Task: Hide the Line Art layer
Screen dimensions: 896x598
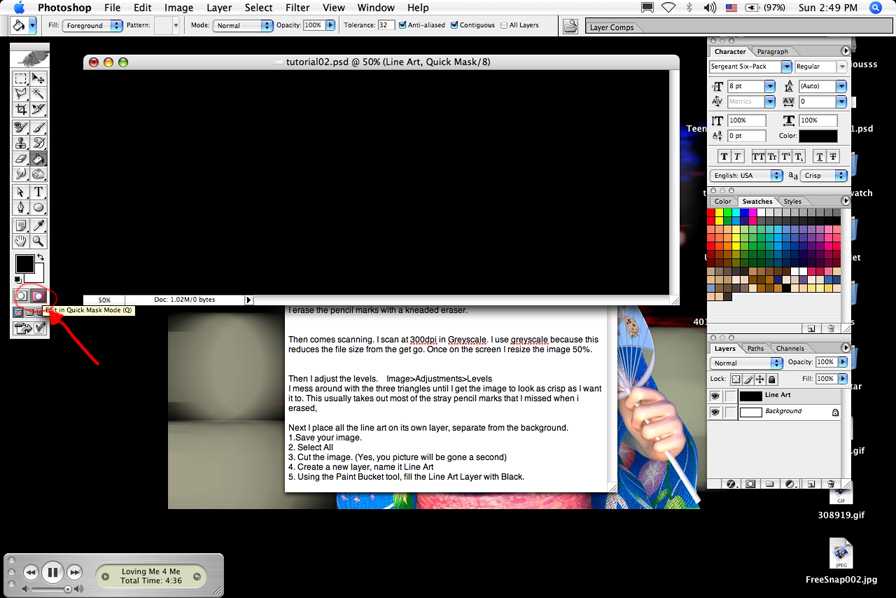Action: click(x=715, y=396)
